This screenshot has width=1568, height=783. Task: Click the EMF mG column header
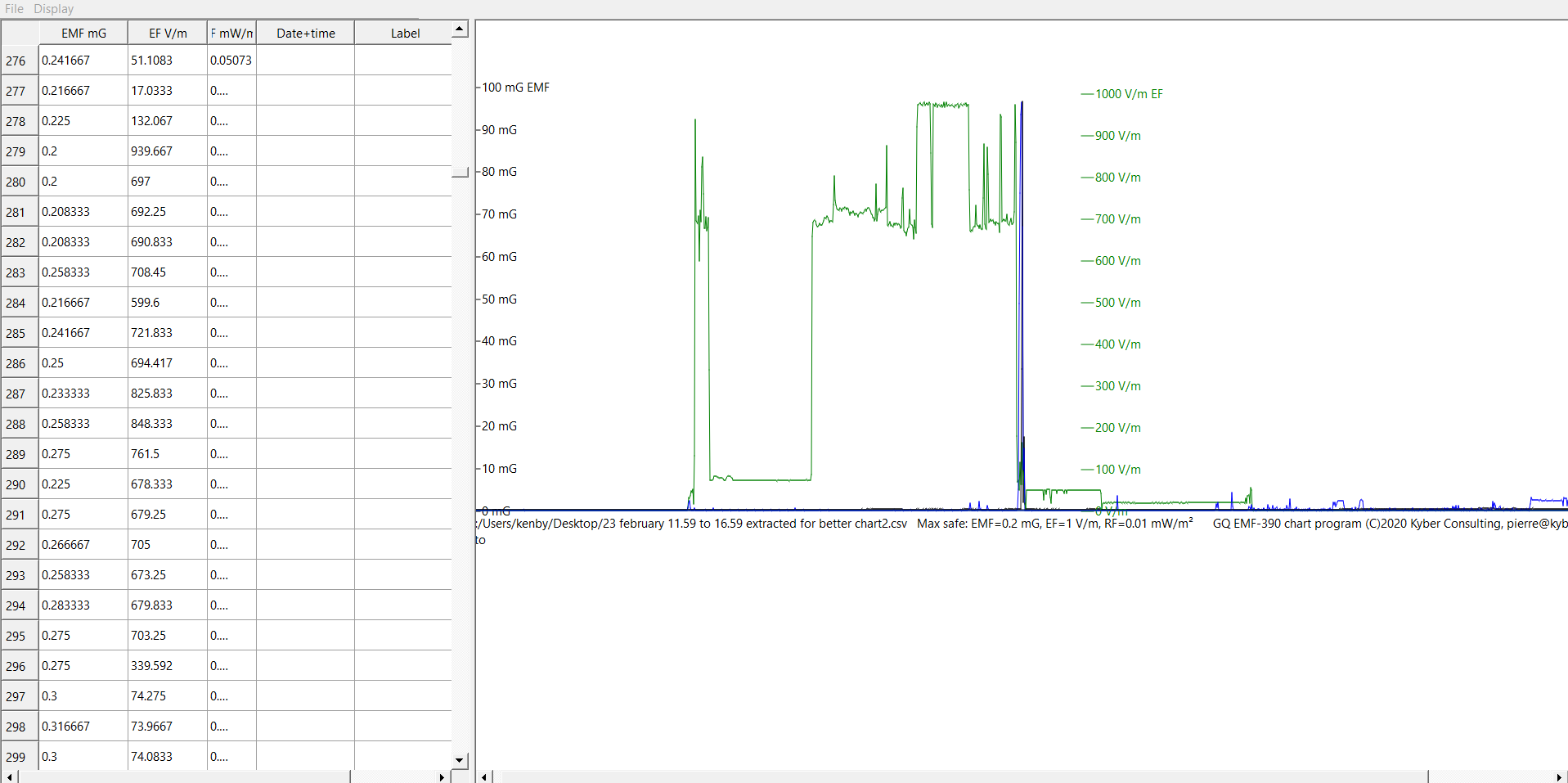tap(83, 34)
